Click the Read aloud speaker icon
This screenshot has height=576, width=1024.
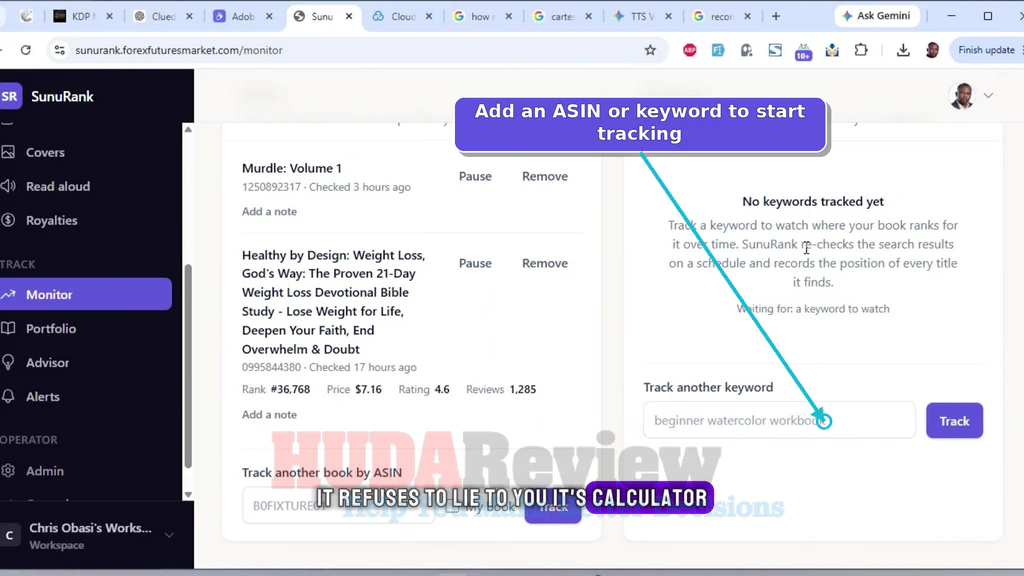pos(8,186)
